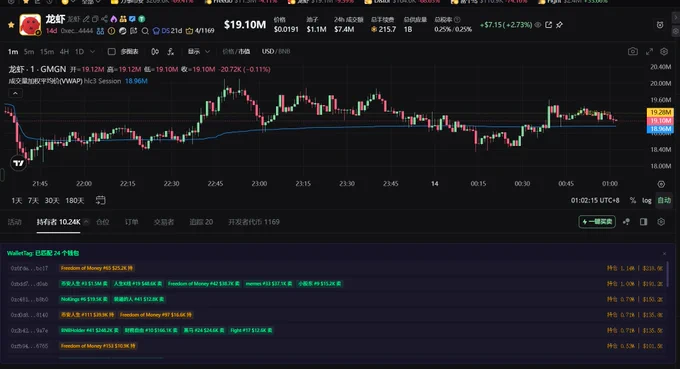Copy contract address 0xec...4444
This screenshot has height=369, width=680.
tap(77, 31)
